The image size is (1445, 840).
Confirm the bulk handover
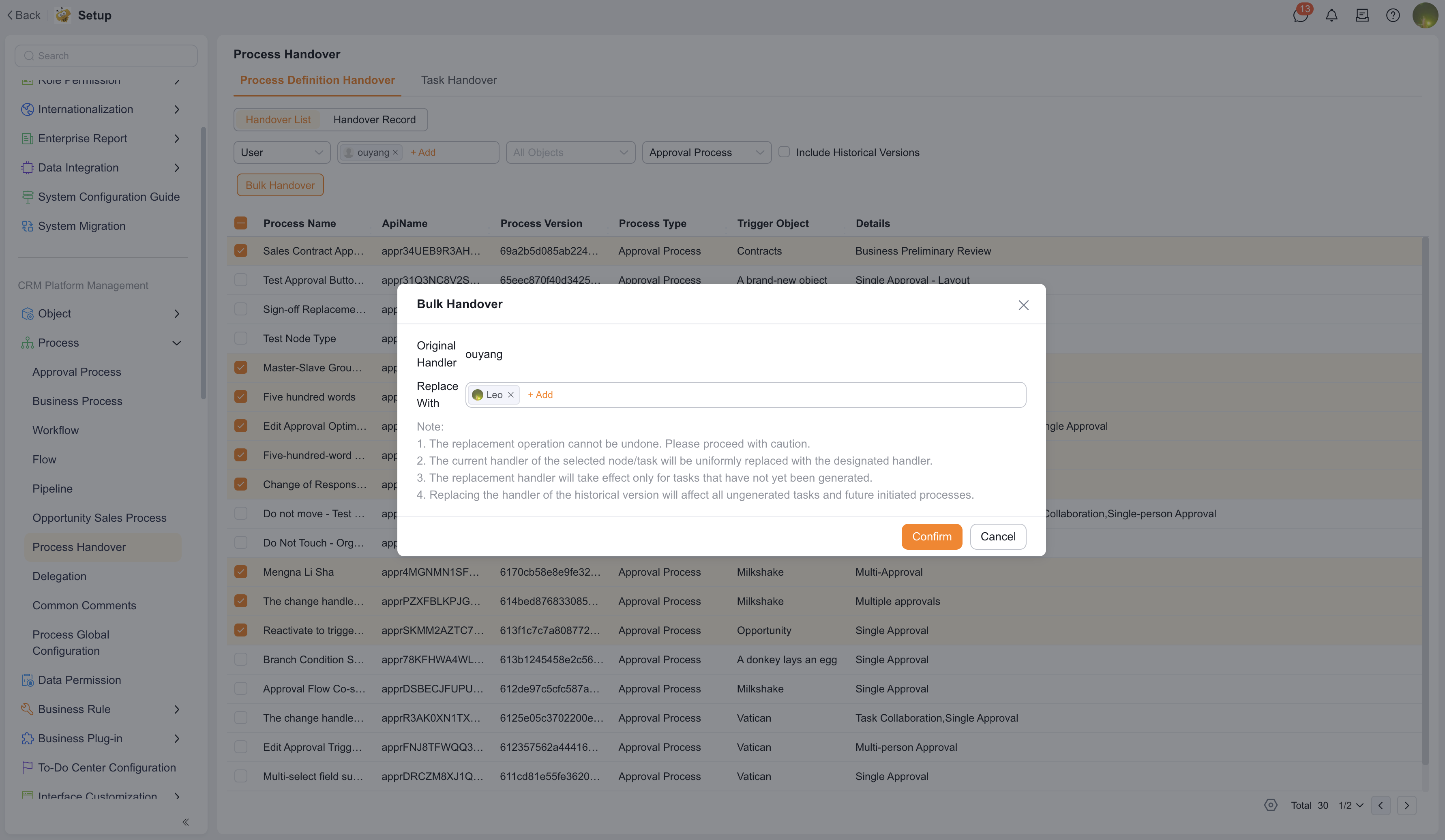click(931, 537)
